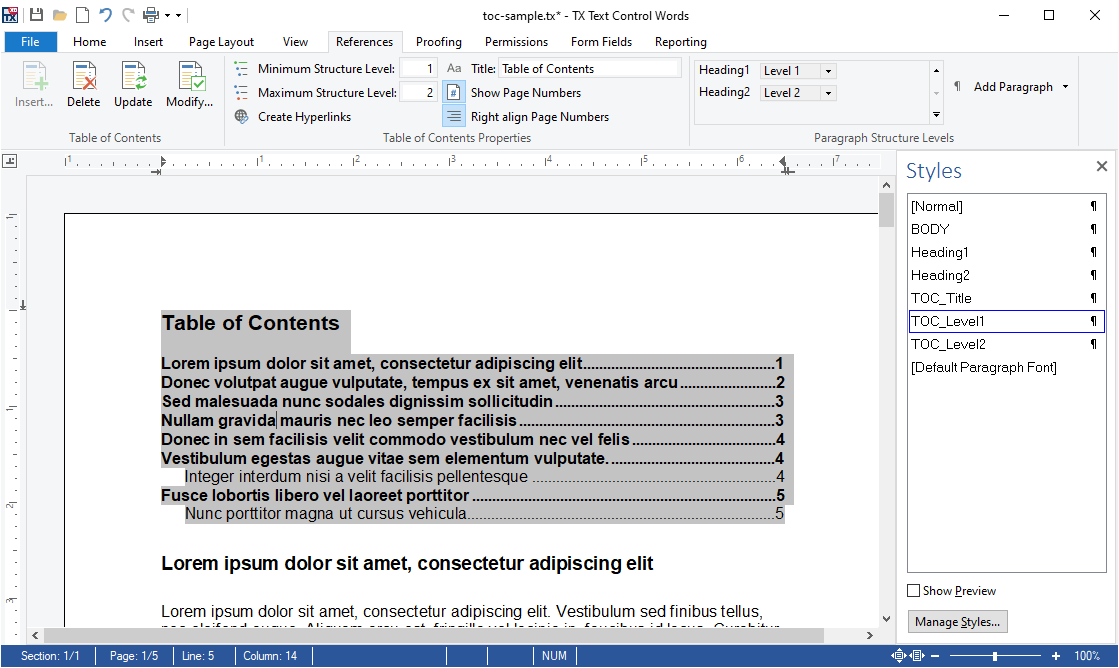This screenshot has width=1119, height=668.
Task: Open Modify... in the Table of Contents group
Action: (x=189, y=85)
